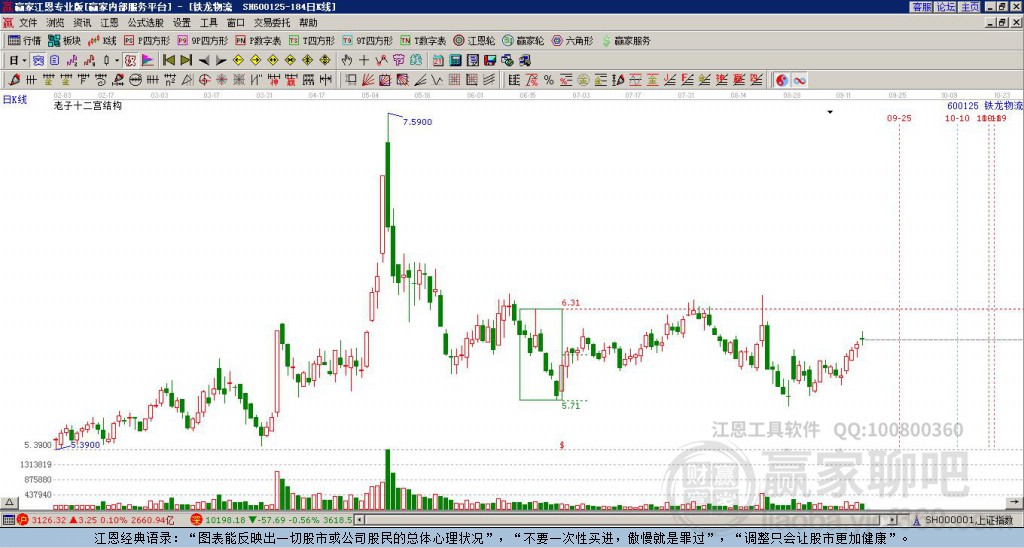Open the calculator icon

(x=455, y=60)
